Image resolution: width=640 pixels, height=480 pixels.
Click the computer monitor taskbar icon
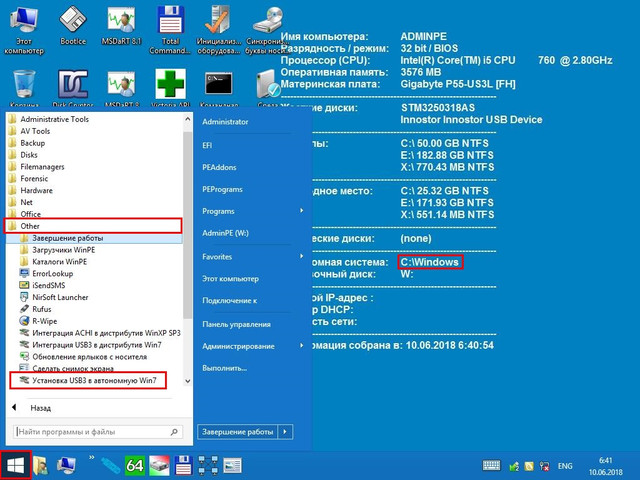[66, 465]
